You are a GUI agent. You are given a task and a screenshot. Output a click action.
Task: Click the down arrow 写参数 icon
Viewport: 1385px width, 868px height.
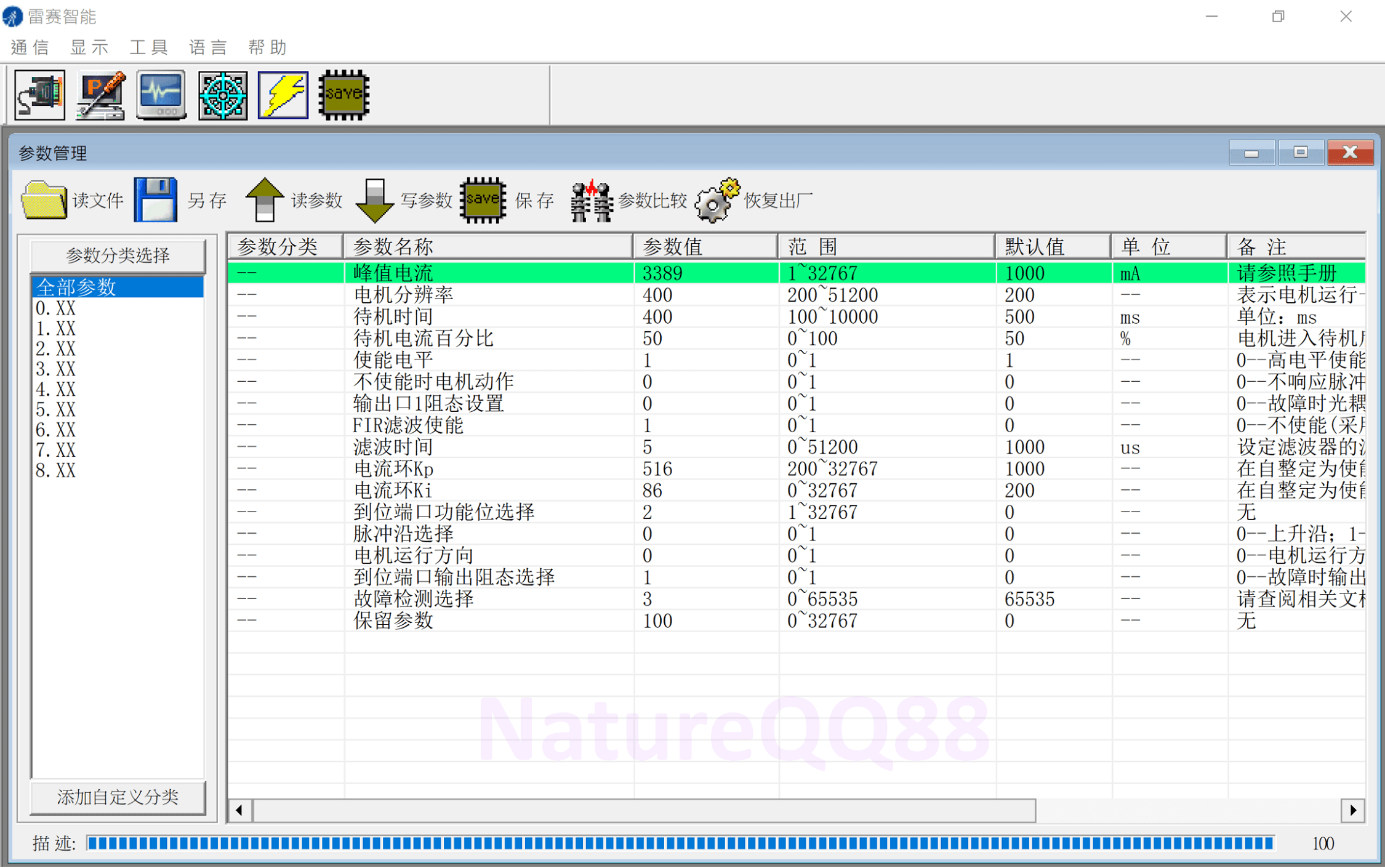pos(374,200)
